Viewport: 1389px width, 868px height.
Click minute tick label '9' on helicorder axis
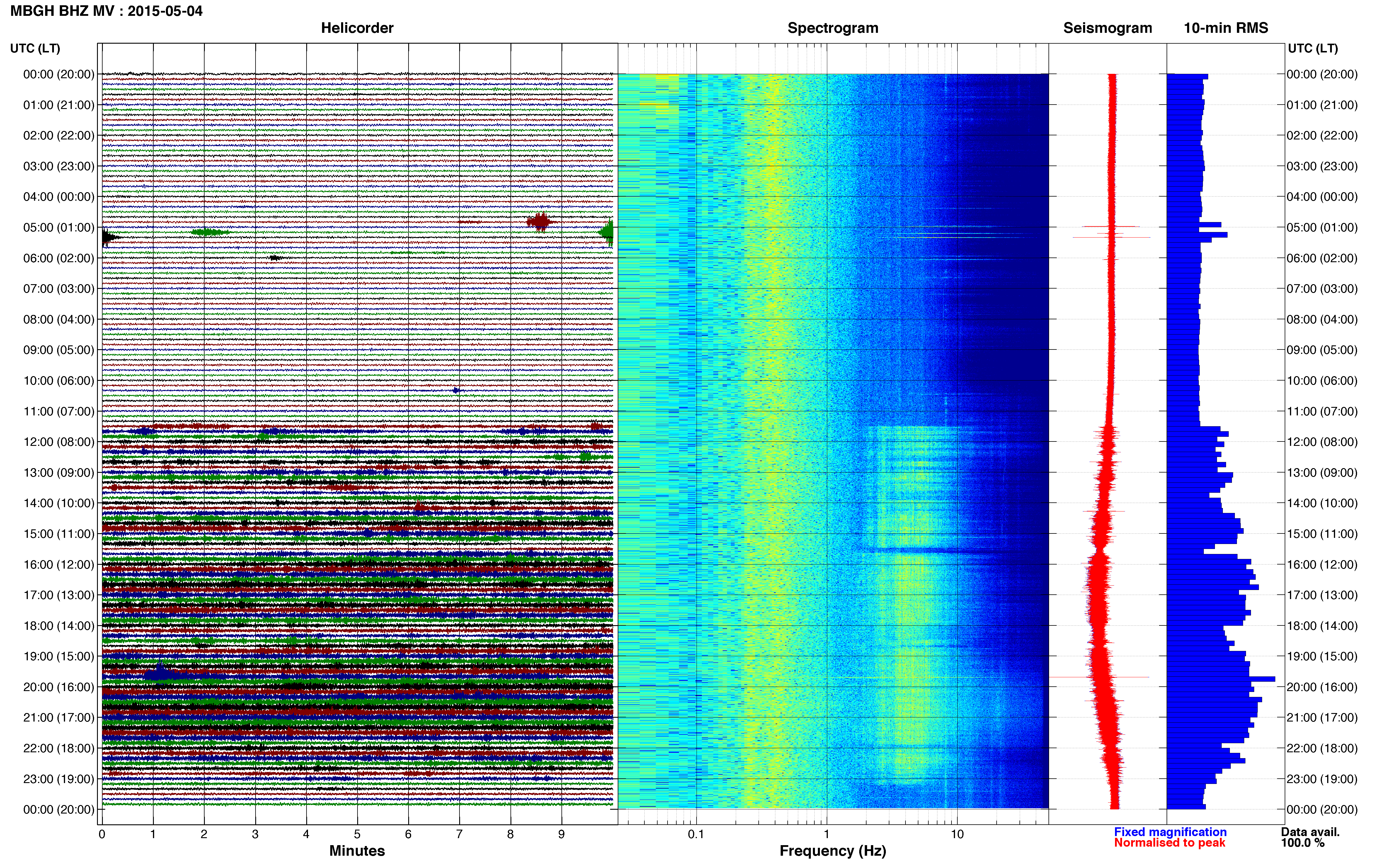tap(561, 834)
